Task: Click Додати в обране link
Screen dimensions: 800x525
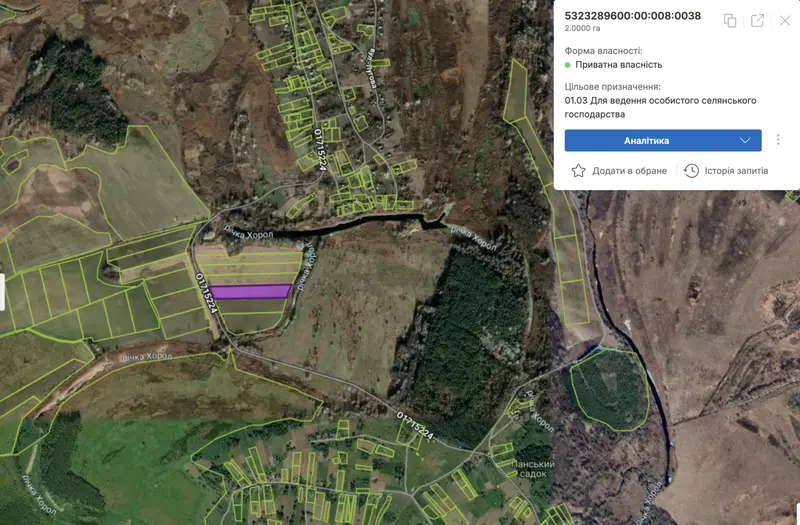Action: (629, 171)
